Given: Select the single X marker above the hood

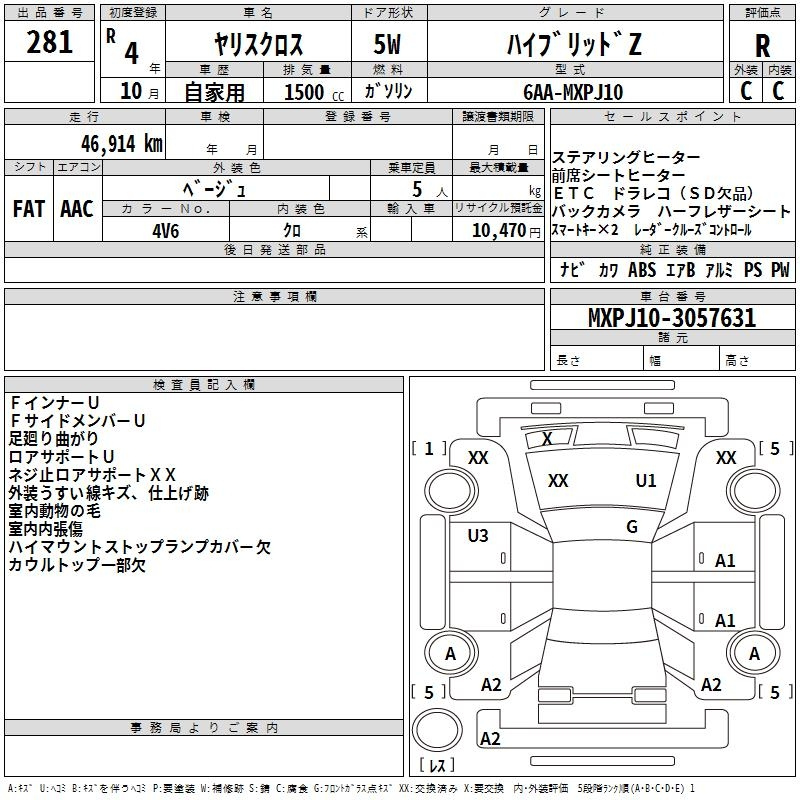Looking at the screenshot, I should click(x=547, y=438).
